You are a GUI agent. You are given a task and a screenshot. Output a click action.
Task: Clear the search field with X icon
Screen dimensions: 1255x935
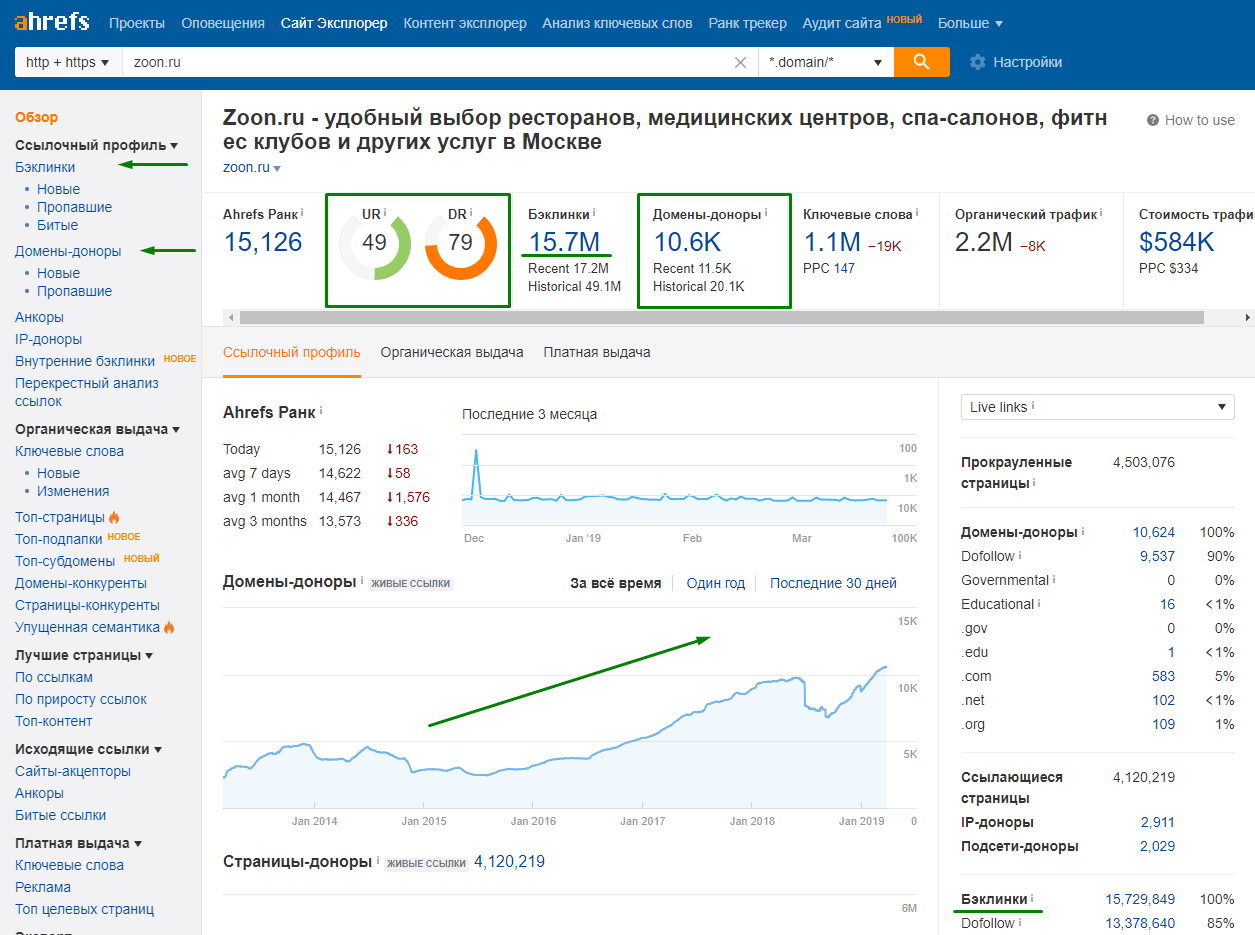(740, 62)
